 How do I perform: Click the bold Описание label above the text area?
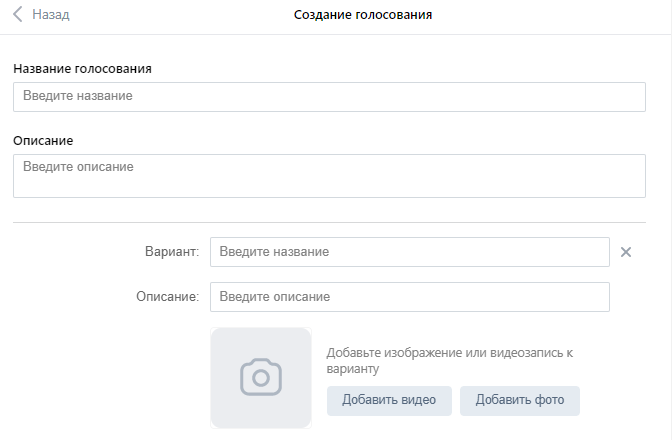43,141
